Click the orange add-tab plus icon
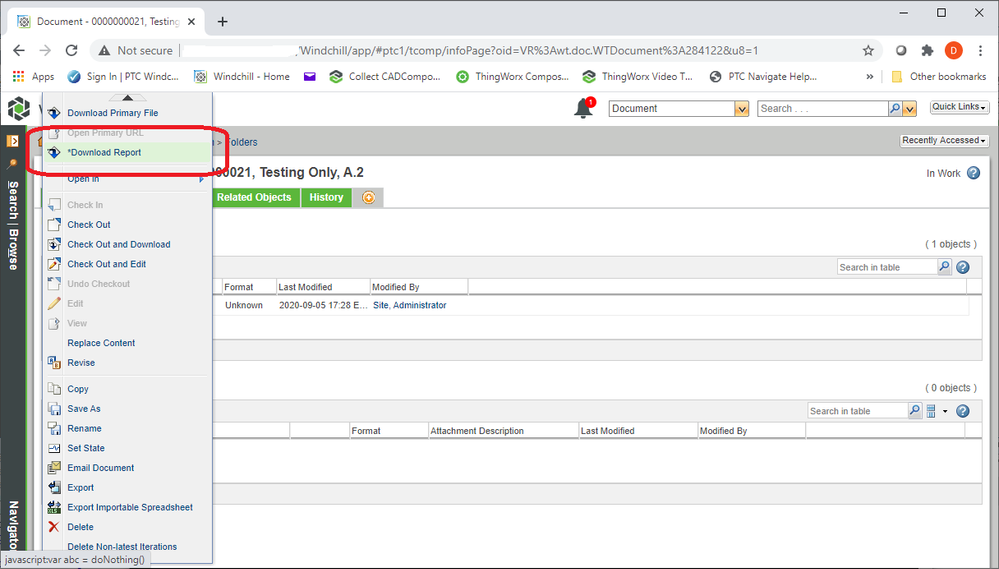This screenshot has width=999, height=569. [x=368, y=198]
